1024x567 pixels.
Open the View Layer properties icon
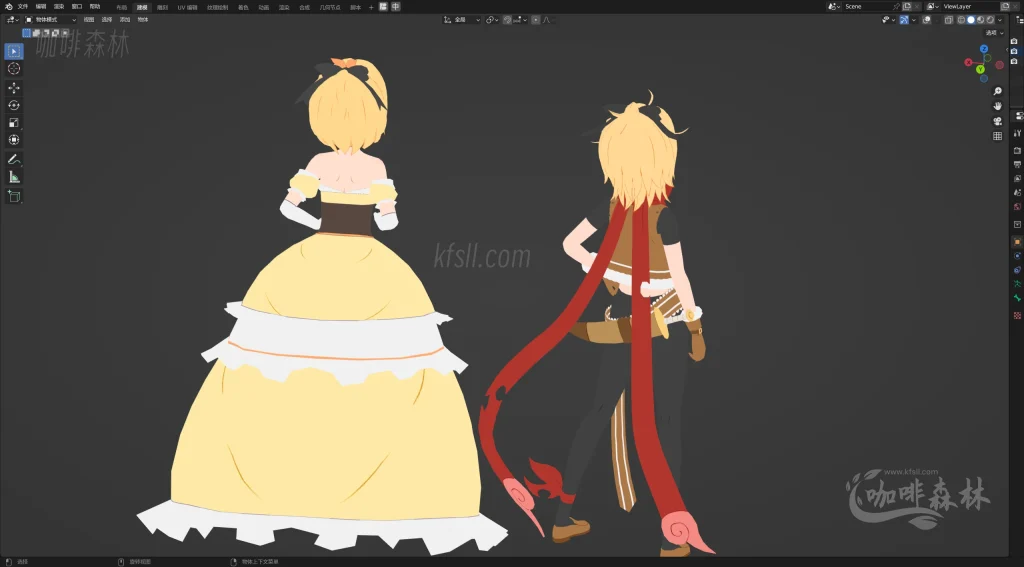click(x=1017, y=178)
